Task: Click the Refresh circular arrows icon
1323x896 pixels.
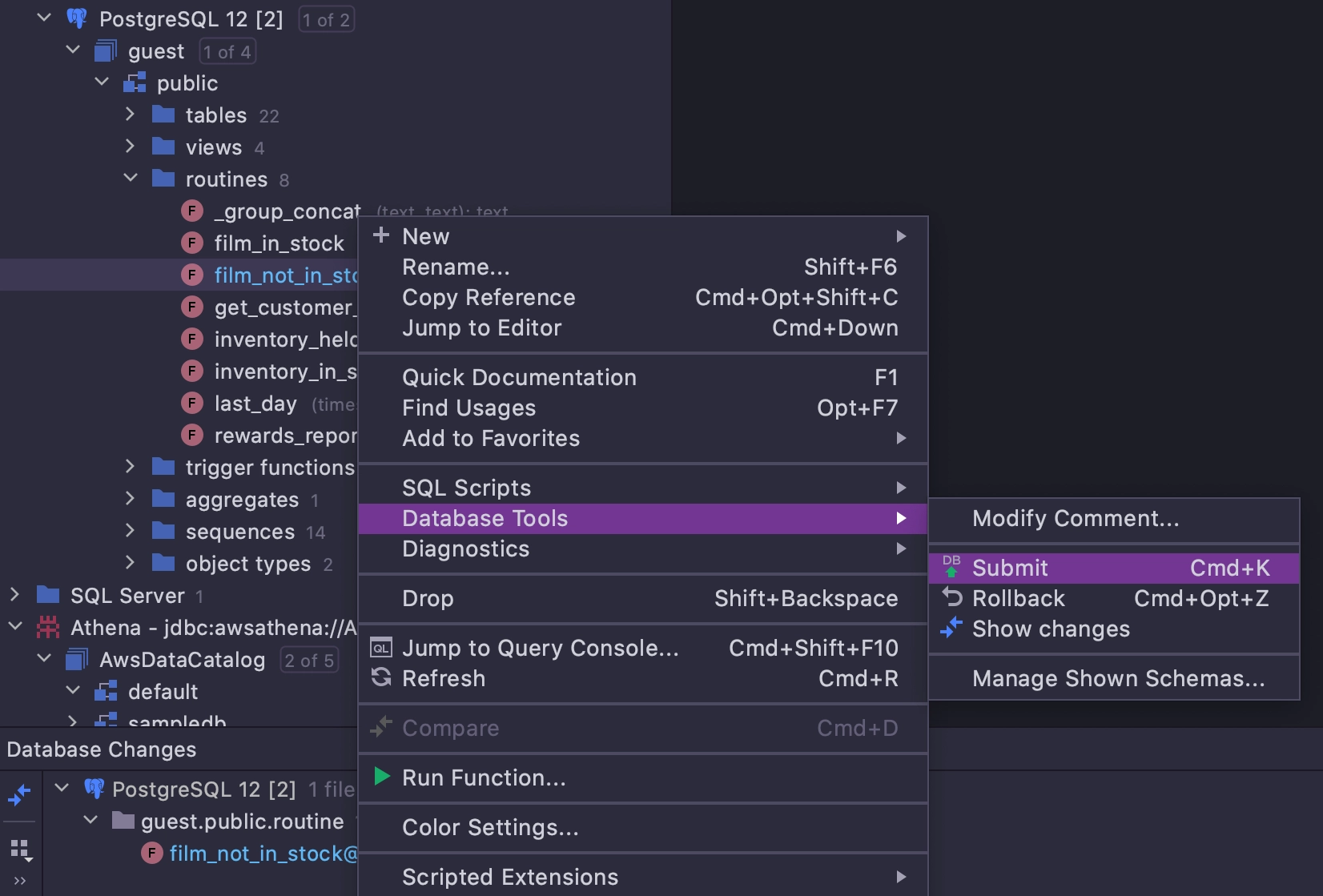Action: [x=381, y=677]
